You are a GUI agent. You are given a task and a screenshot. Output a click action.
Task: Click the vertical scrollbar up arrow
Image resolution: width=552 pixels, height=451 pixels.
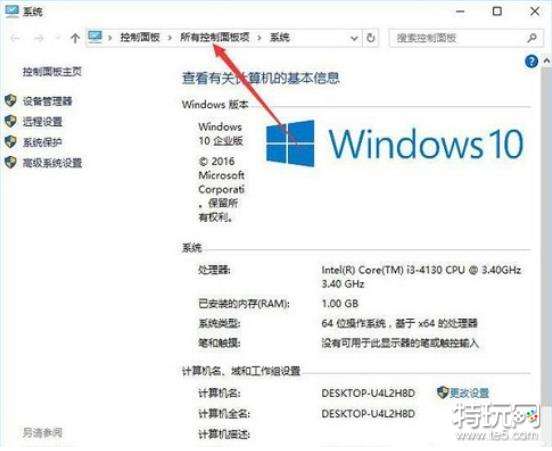(x=547, y=61)
